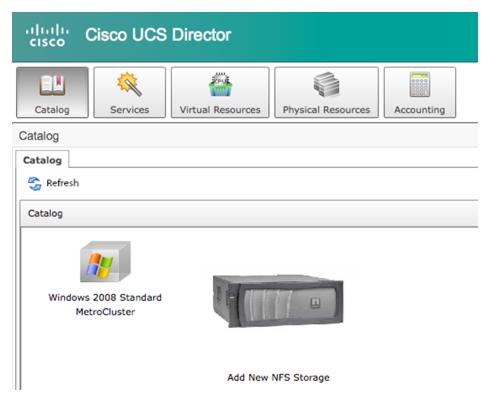Open the Virtual Resources CPU icon menu
This screenshot has height=403, width=491.
[220, 92]
